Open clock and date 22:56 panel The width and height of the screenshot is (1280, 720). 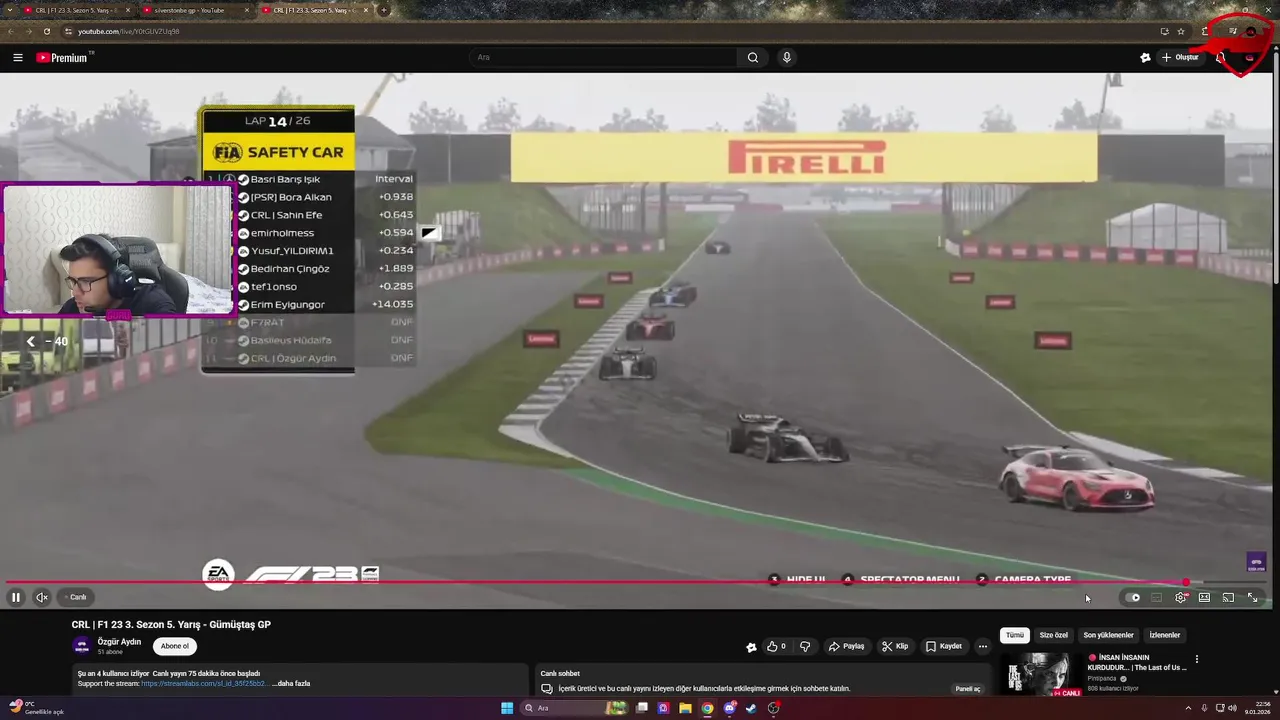[1258, 708]
